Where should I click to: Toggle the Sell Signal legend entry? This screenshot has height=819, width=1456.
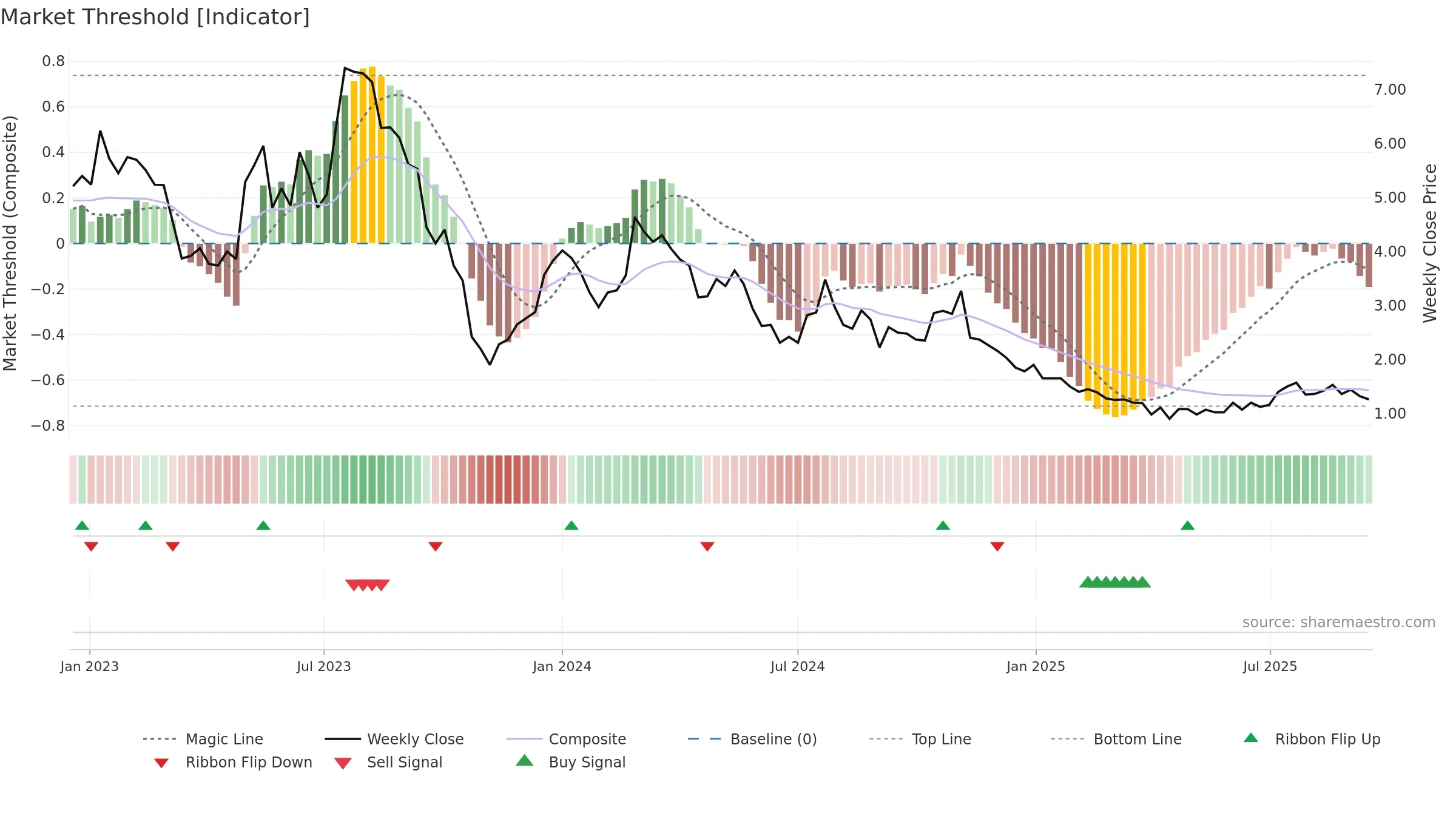388,762
